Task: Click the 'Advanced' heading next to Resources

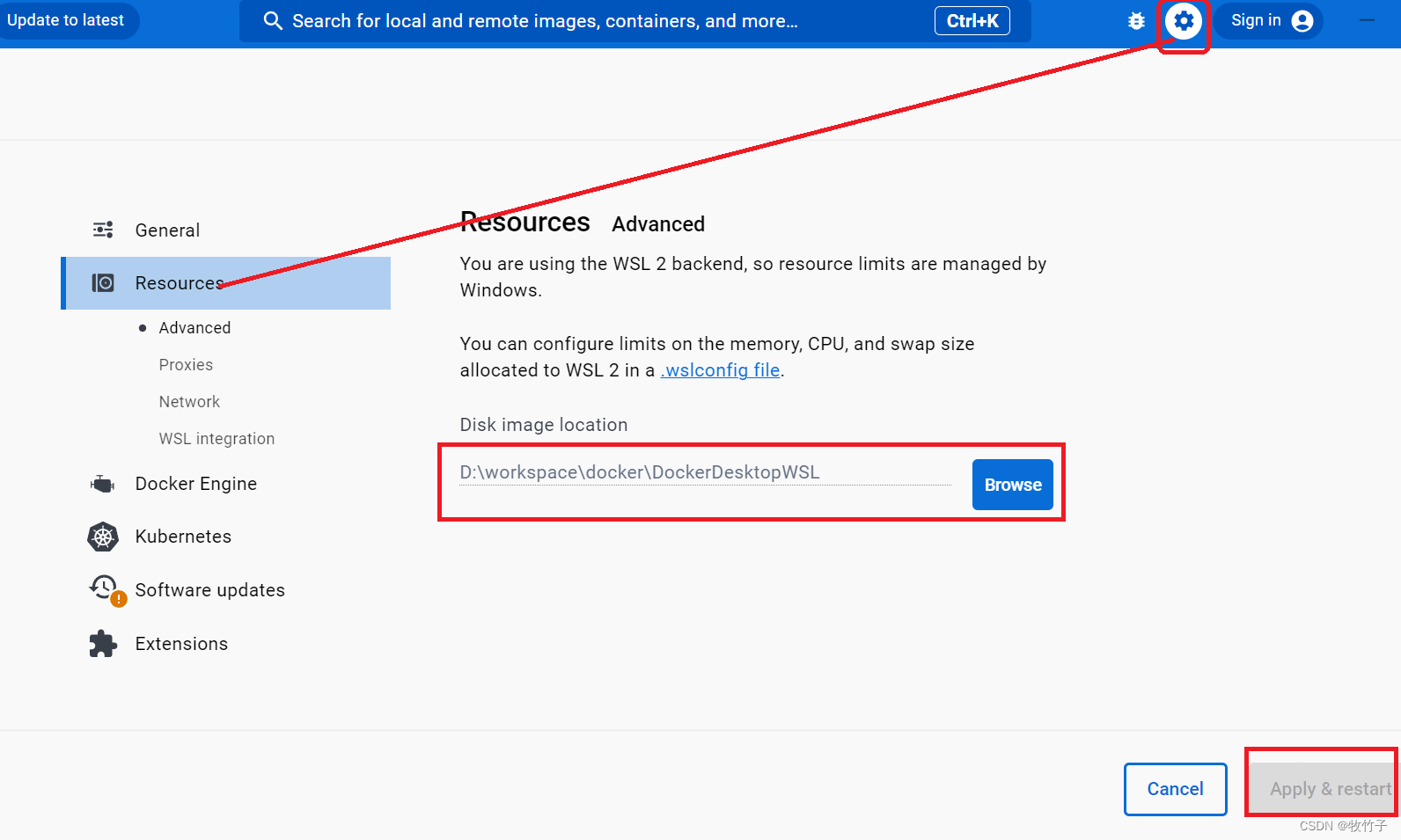Action: 658,224
